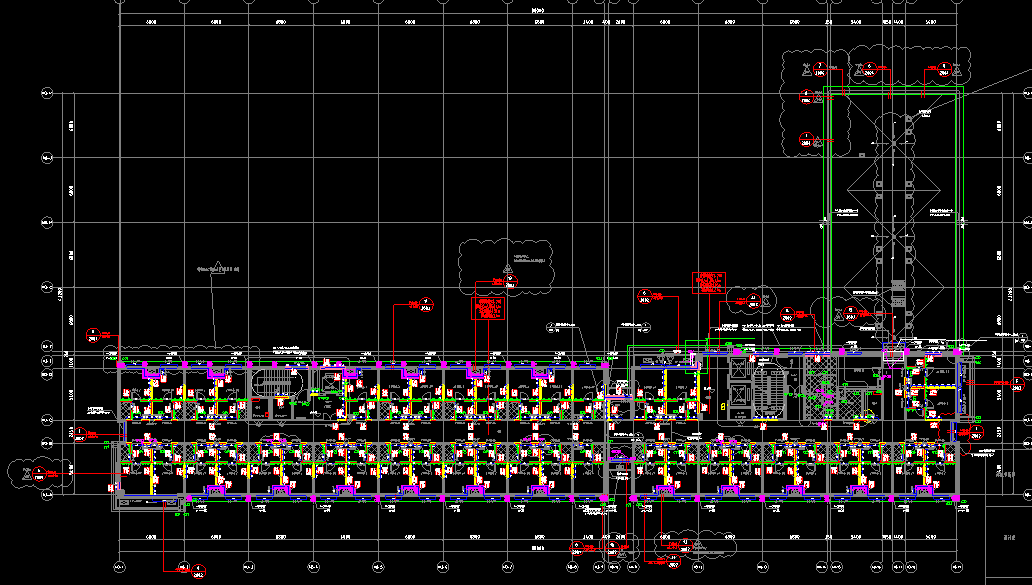Select the white leader annotation text above left wing

click(x=219, y=269)
